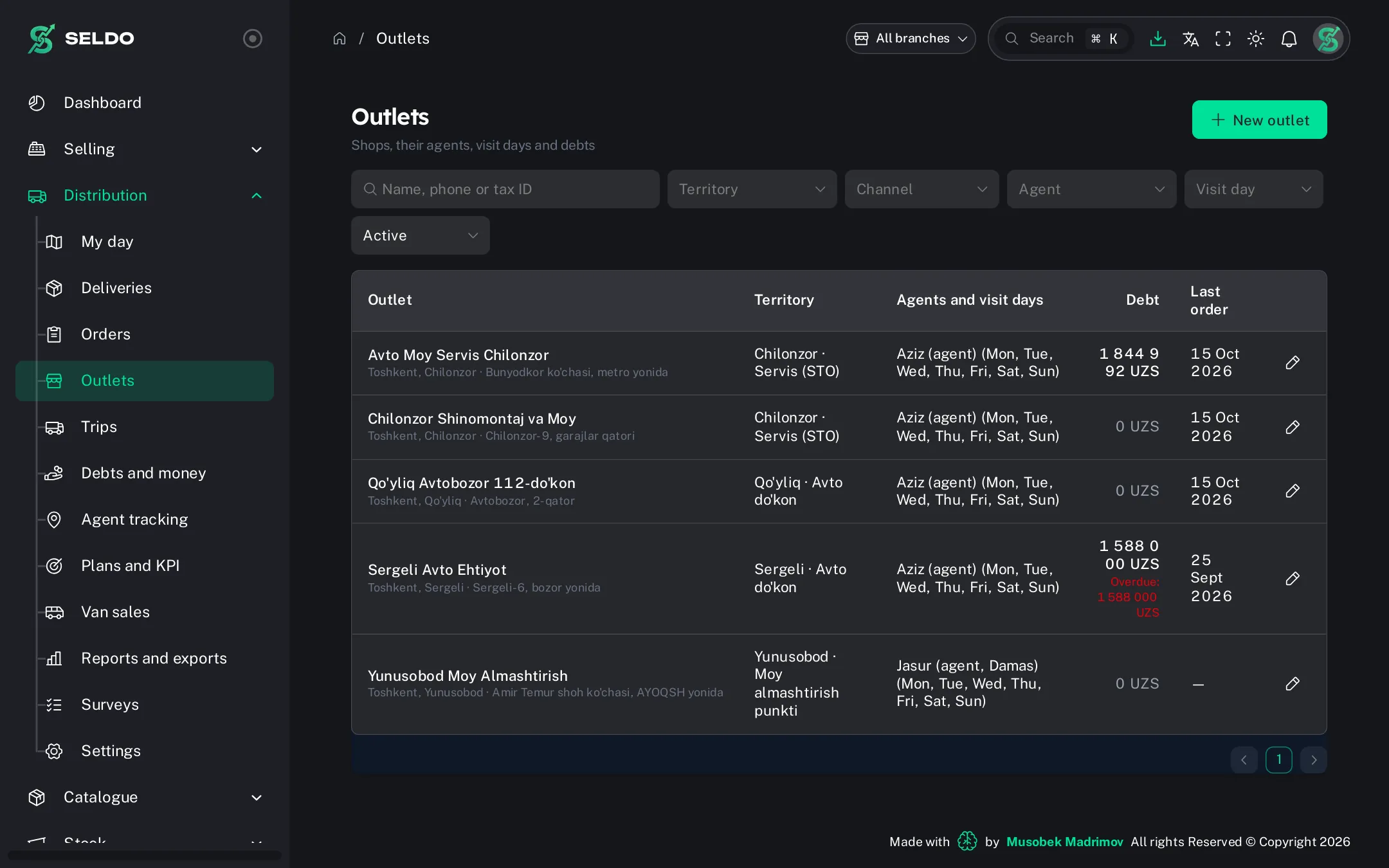
Task: Open the Agent filter dropdown
Action: coord(1091,189)
